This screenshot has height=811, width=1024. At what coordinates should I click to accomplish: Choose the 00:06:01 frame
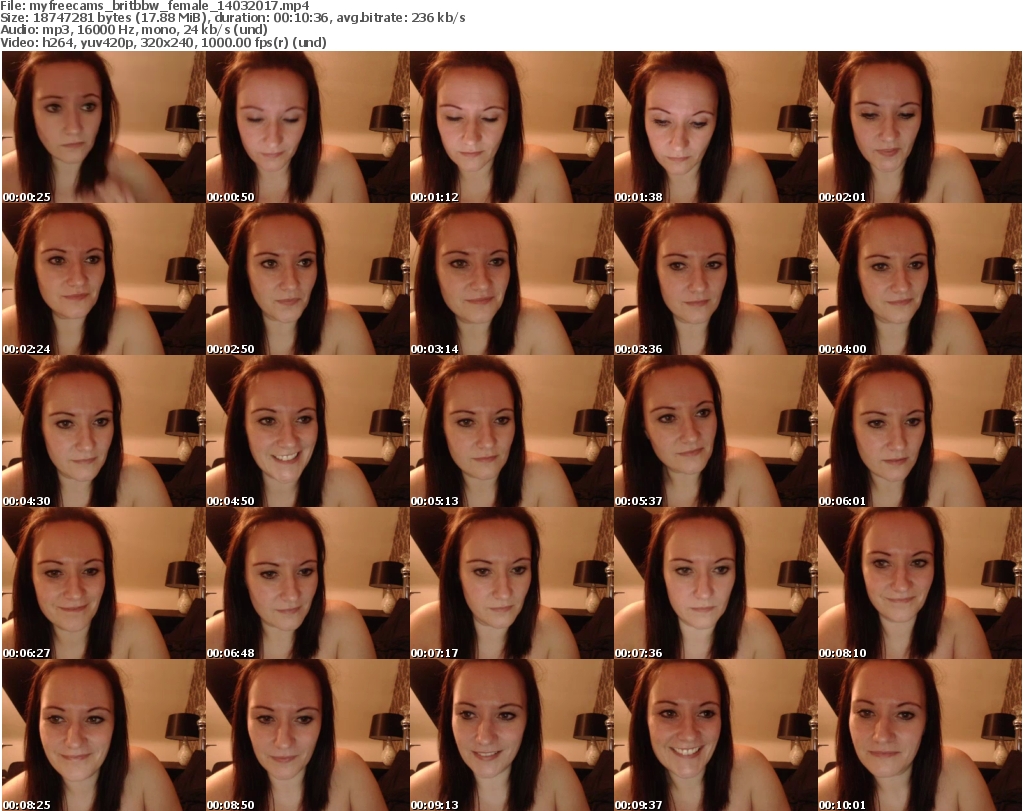tap(920, 432)
